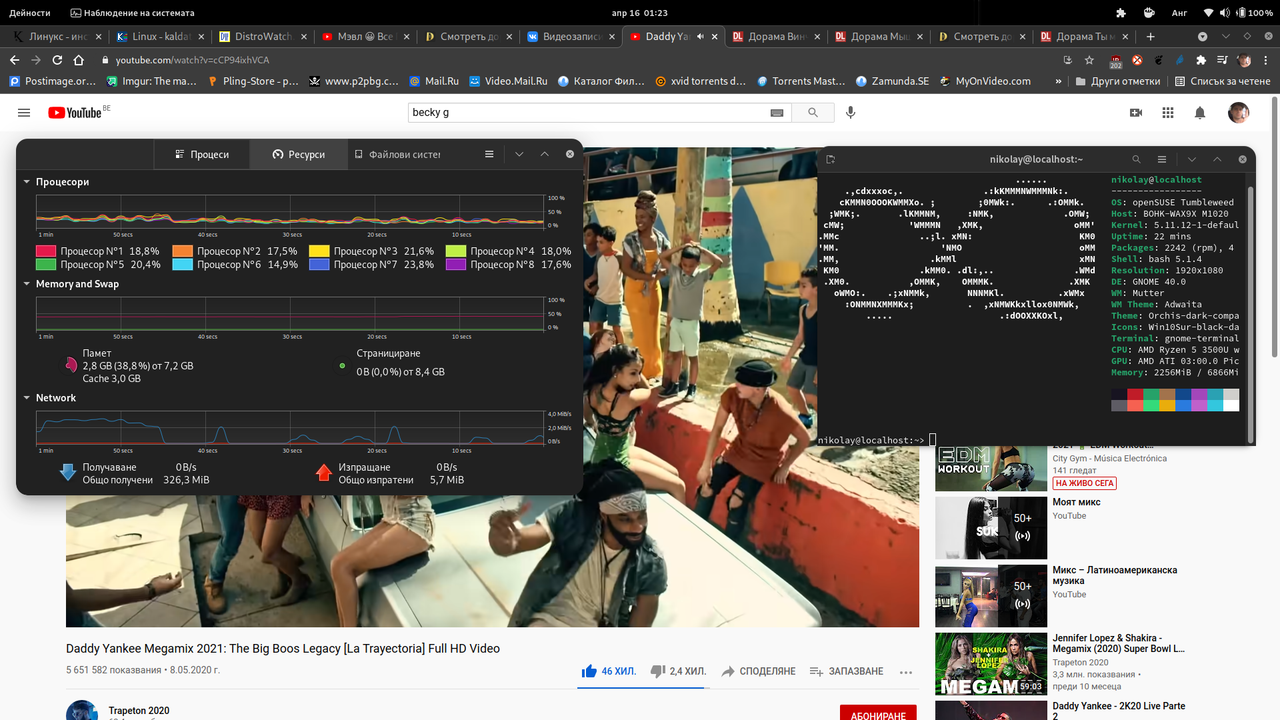Screen dimensions: 1280x720
Task: Open the Trapeton 2020 channel link
Action: click(x=139, y=711)
